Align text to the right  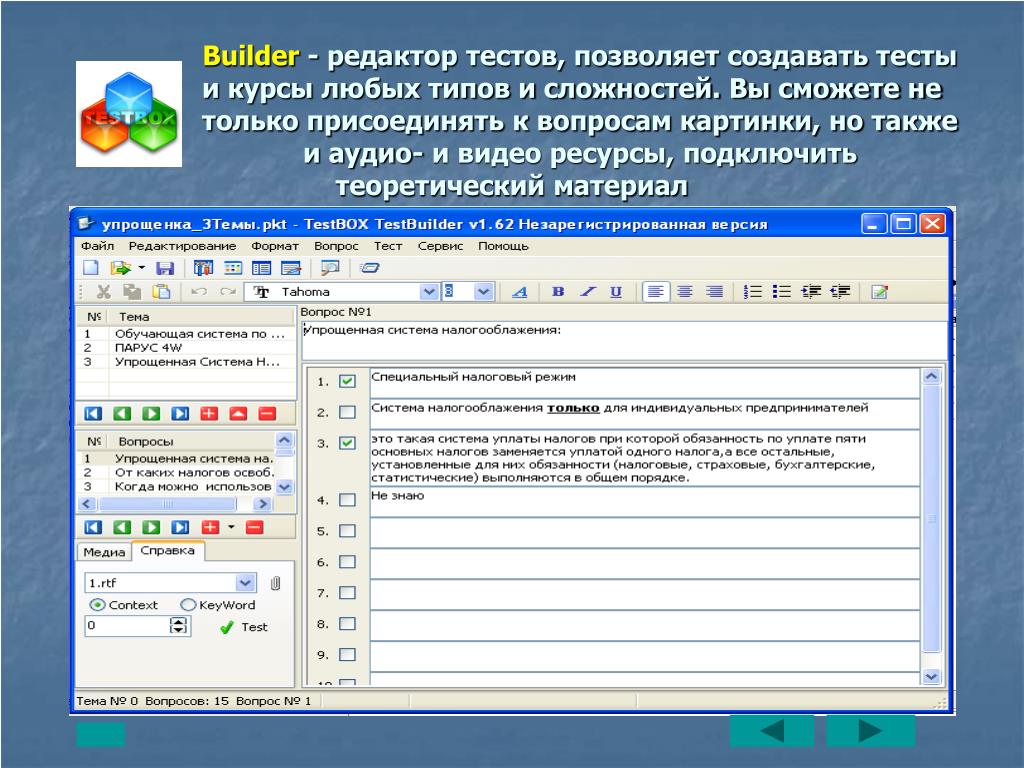click(714, 292)
